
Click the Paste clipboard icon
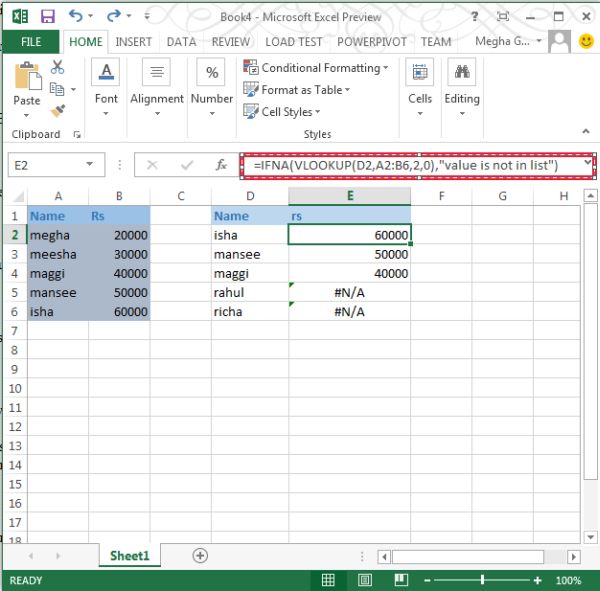tap(28, 75)
